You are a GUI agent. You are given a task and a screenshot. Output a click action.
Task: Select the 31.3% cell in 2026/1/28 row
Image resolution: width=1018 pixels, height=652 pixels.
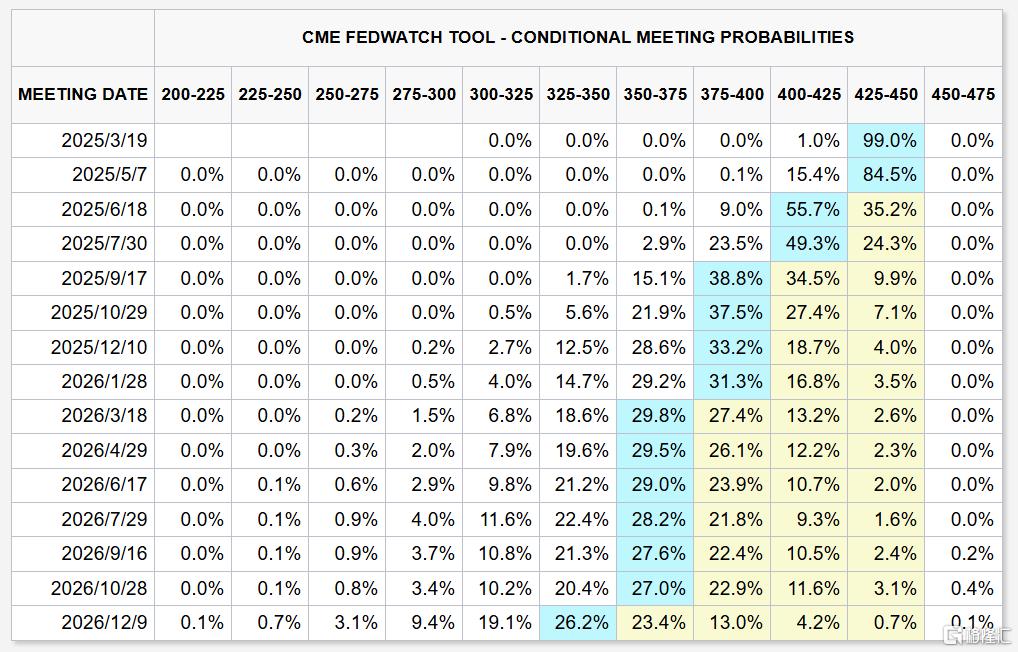point(732,381)
